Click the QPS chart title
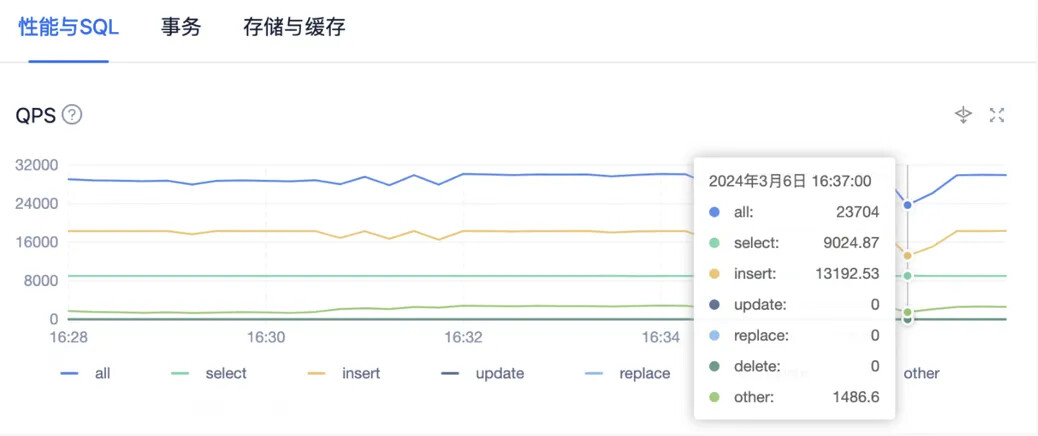Viewport: 1038px width, 436px height. pos(35,115)
